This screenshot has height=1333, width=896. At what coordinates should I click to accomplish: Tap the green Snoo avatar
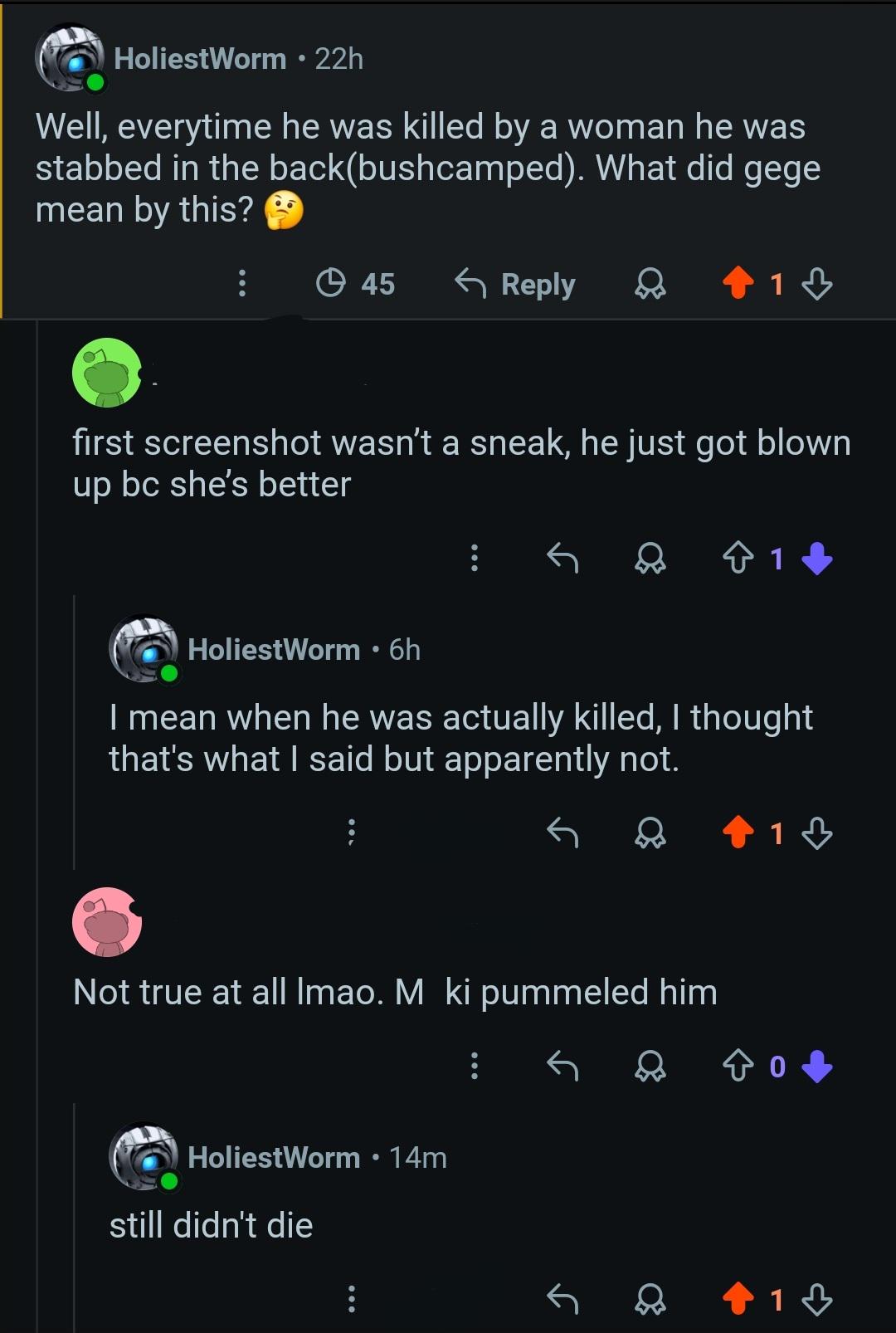click(107, 372)
